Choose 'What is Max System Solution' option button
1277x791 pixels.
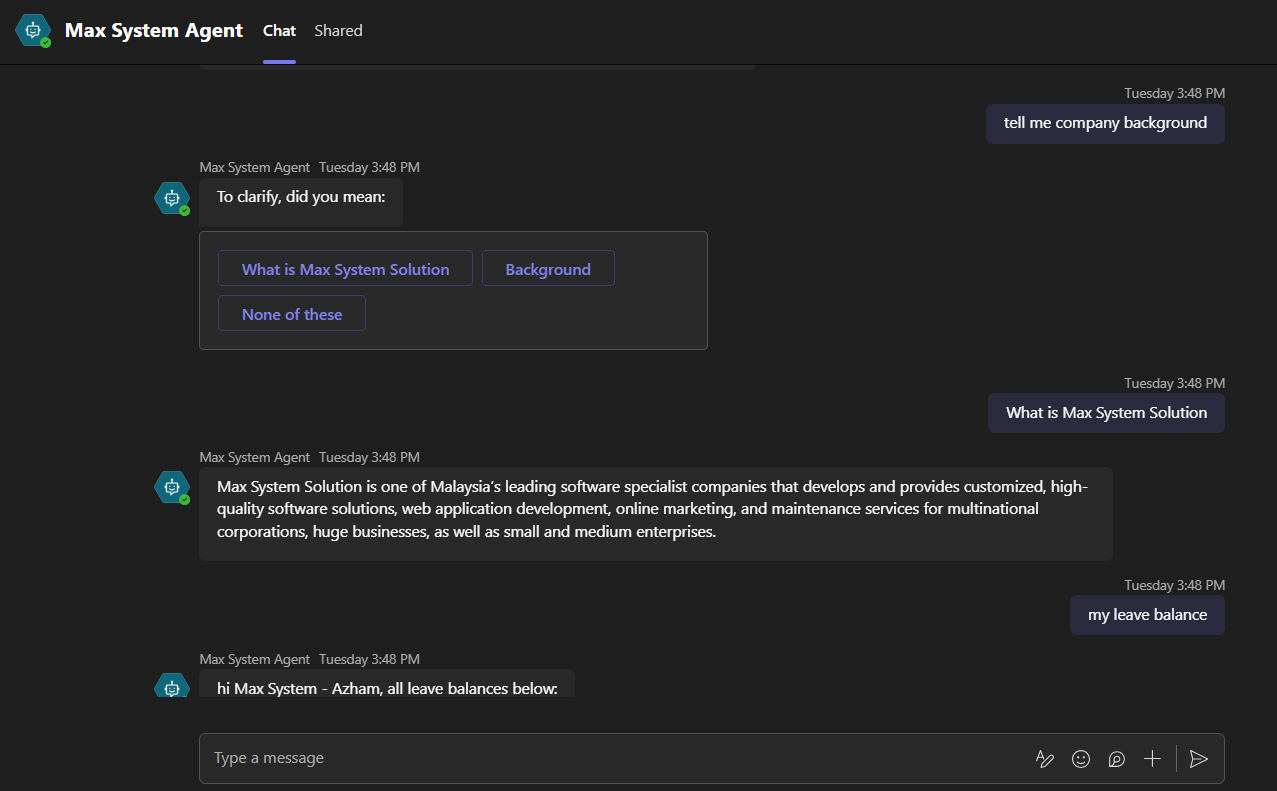click(x=345, y=269)
